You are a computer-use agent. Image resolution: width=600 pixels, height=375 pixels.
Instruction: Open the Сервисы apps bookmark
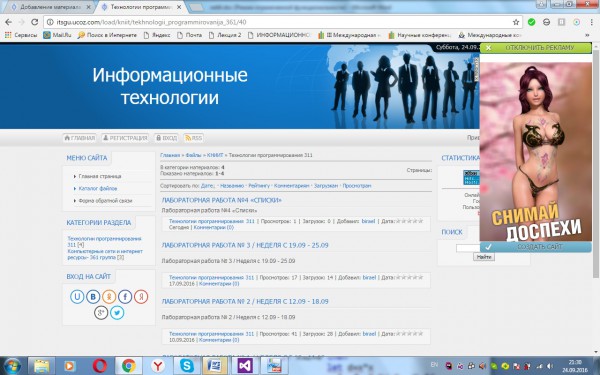[x=21, y=35]
